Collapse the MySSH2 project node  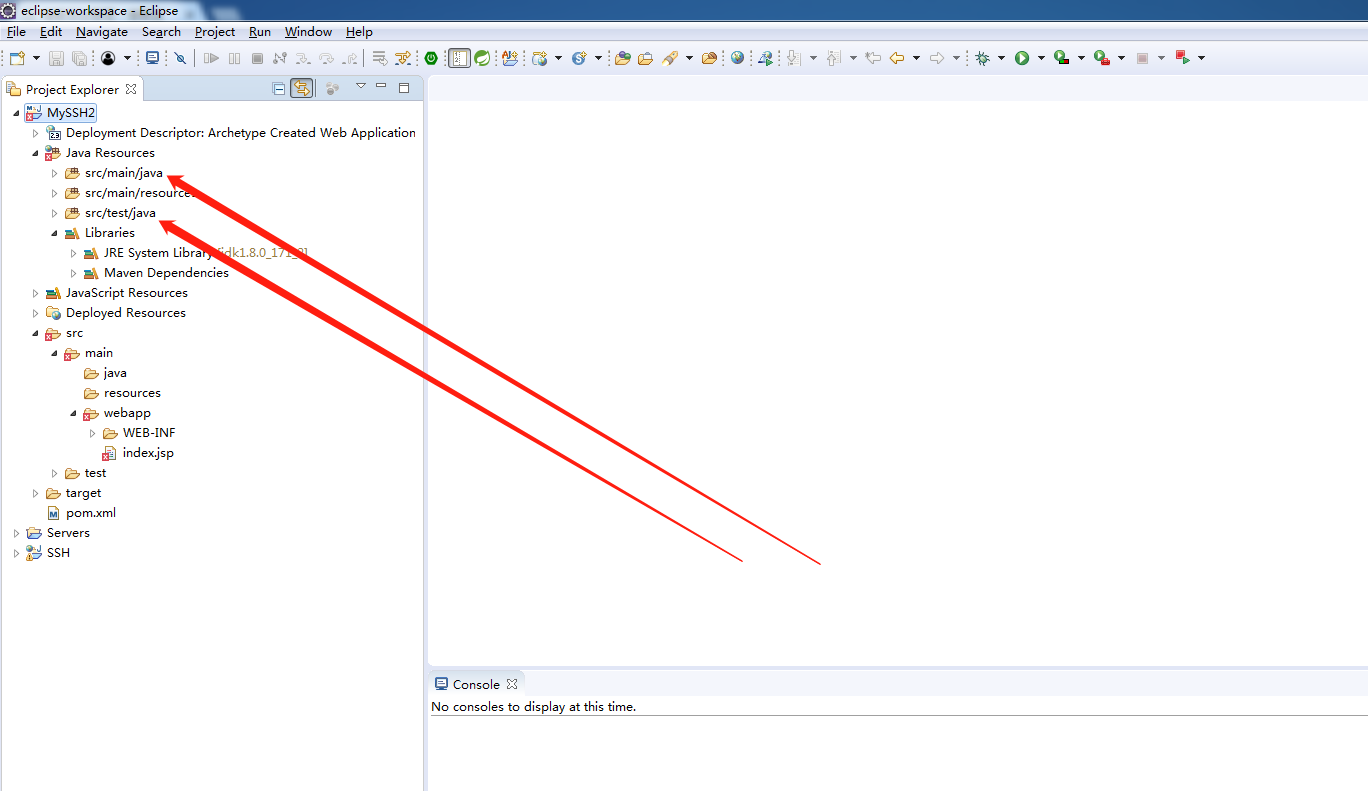(x=16, y=113)
